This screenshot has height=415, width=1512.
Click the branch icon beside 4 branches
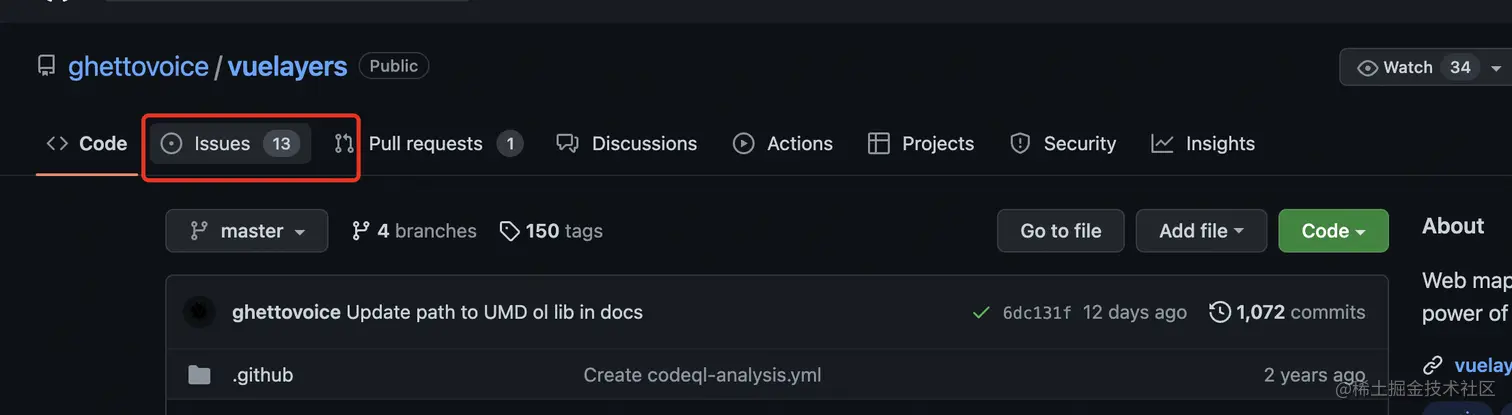(x=361, y=231)
